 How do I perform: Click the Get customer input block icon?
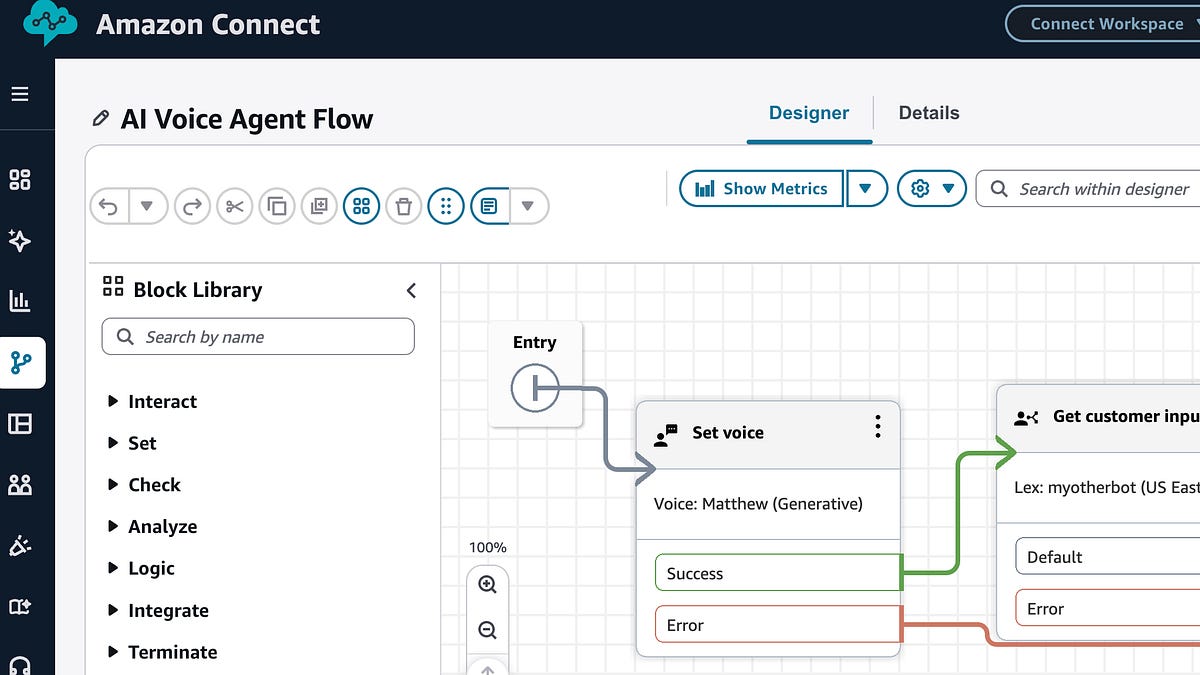pos(1026,418)
